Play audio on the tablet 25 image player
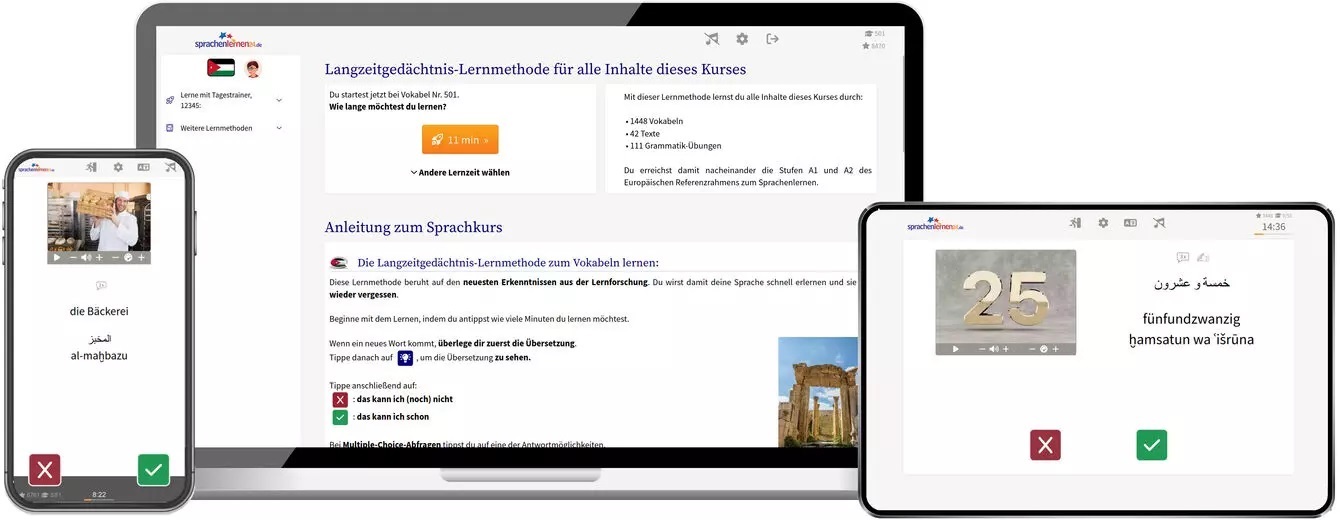Screen dimensions: 1340x520 pyautogui.click(x=956, y=349)
